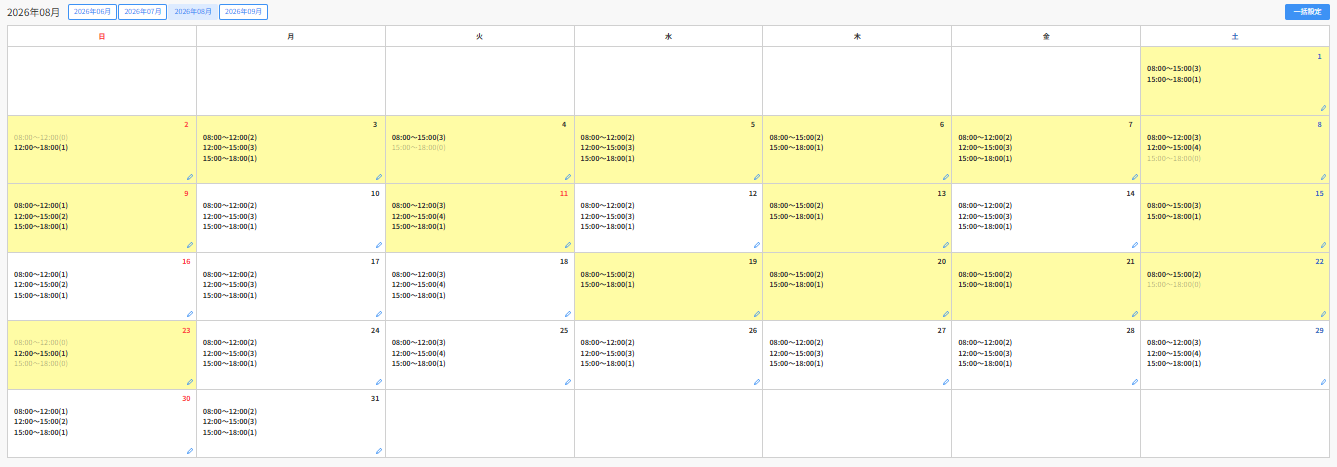Click the edit pencil icon on August 16
Image resolution: width=1337 pixels, height=467 pixels.
click(190, 313)
